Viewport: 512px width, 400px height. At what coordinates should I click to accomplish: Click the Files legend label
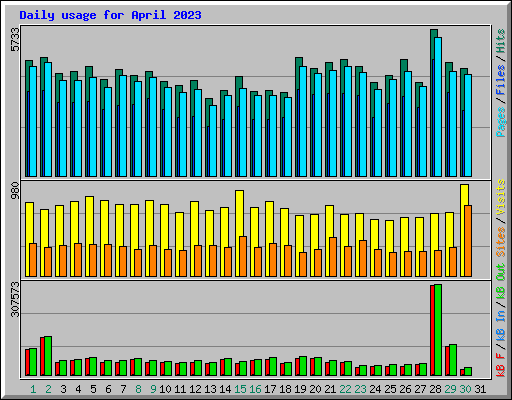[x=501, y=80]
